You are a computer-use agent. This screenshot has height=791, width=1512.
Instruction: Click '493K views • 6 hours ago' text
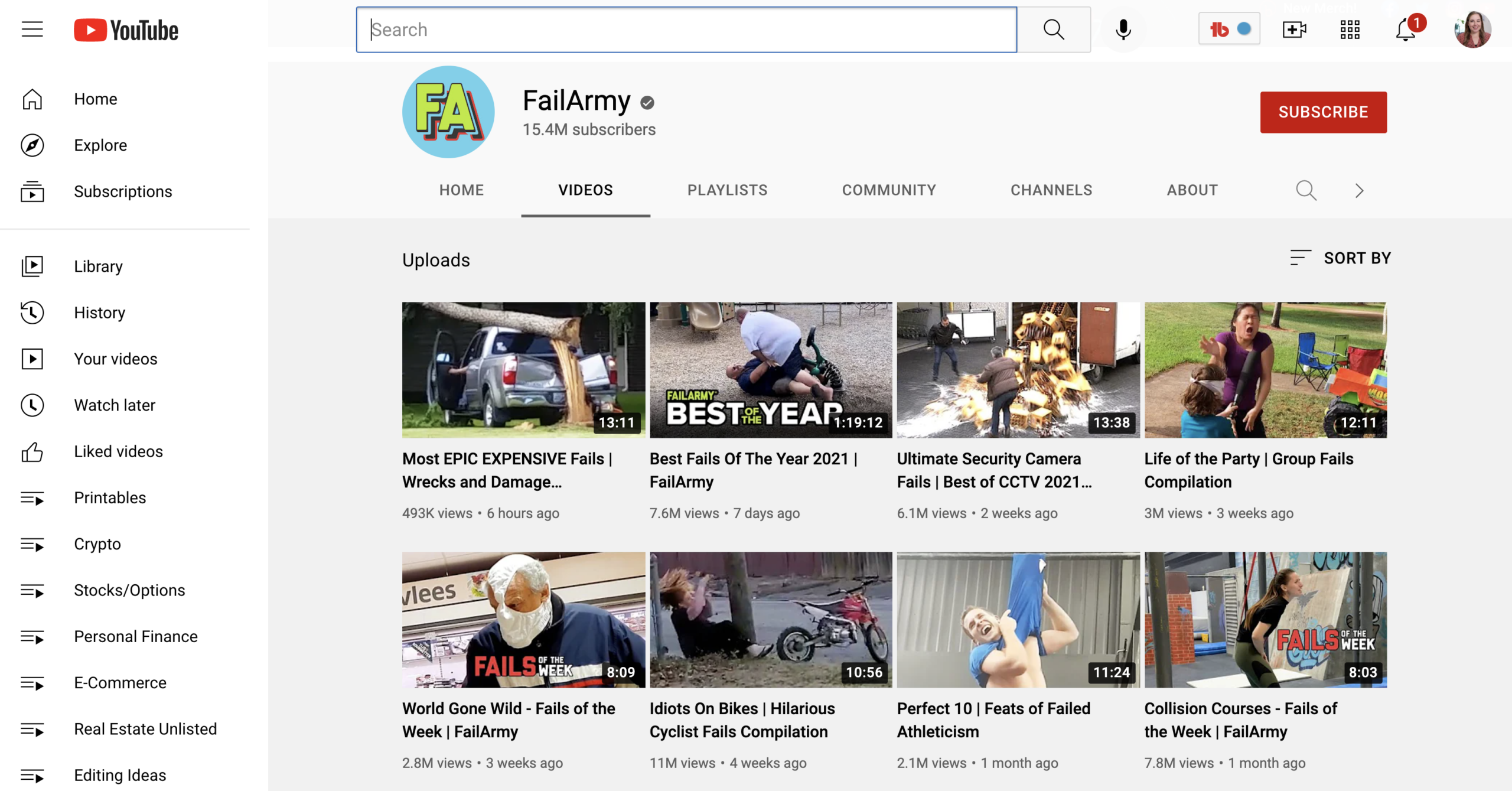481,513
